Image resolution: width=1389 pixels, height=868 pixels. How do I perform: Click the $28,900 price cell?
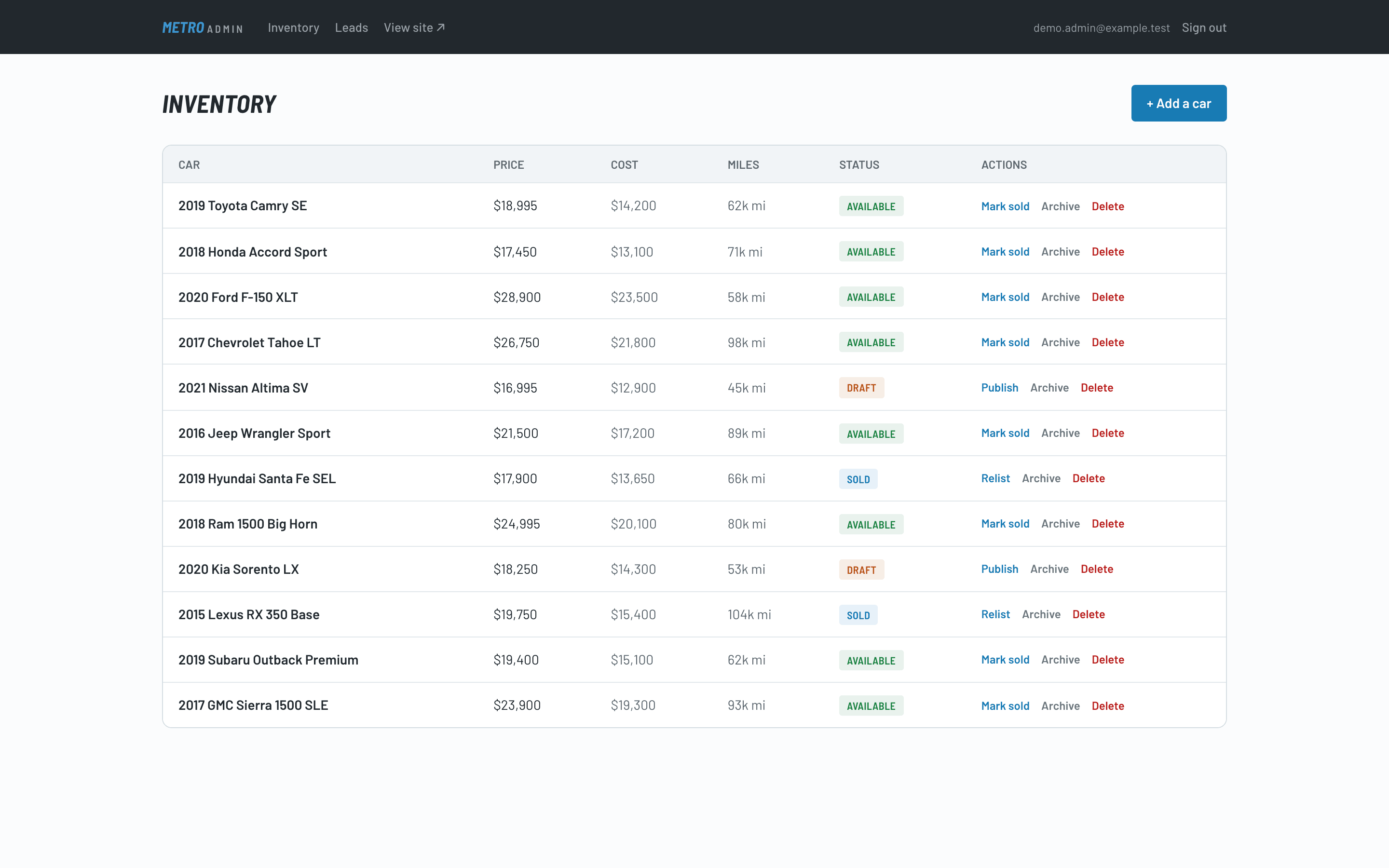517,297
